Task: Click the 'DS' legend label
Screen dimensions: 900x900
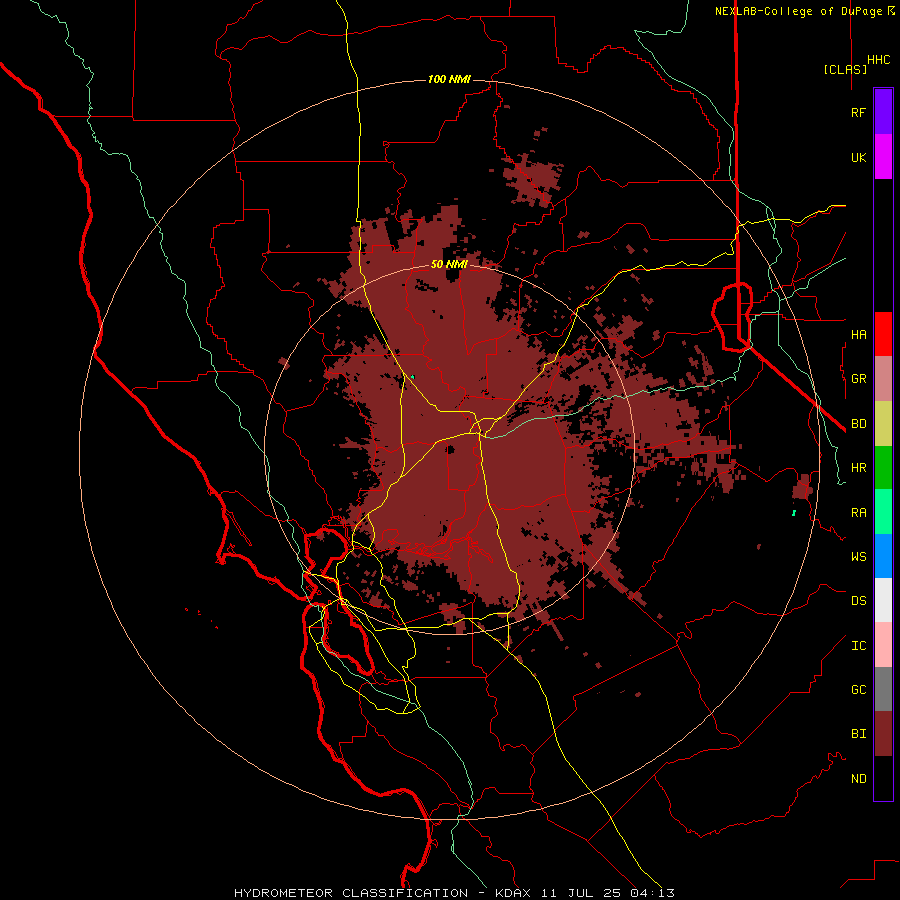Action: 858,600
